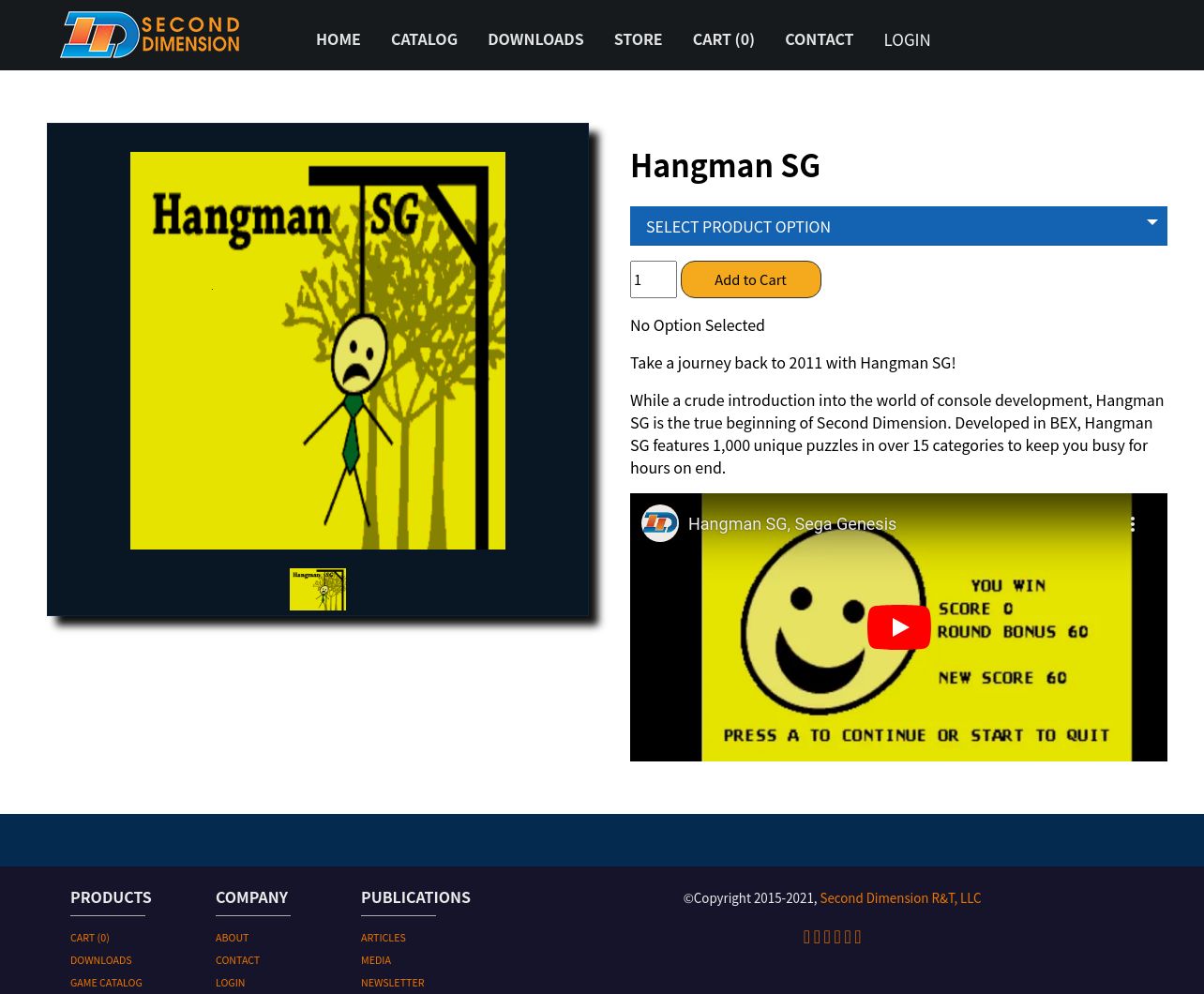Click PUBLICATIONS footer heading
This screenshot has height=994, width=1204.
point(415,897)
